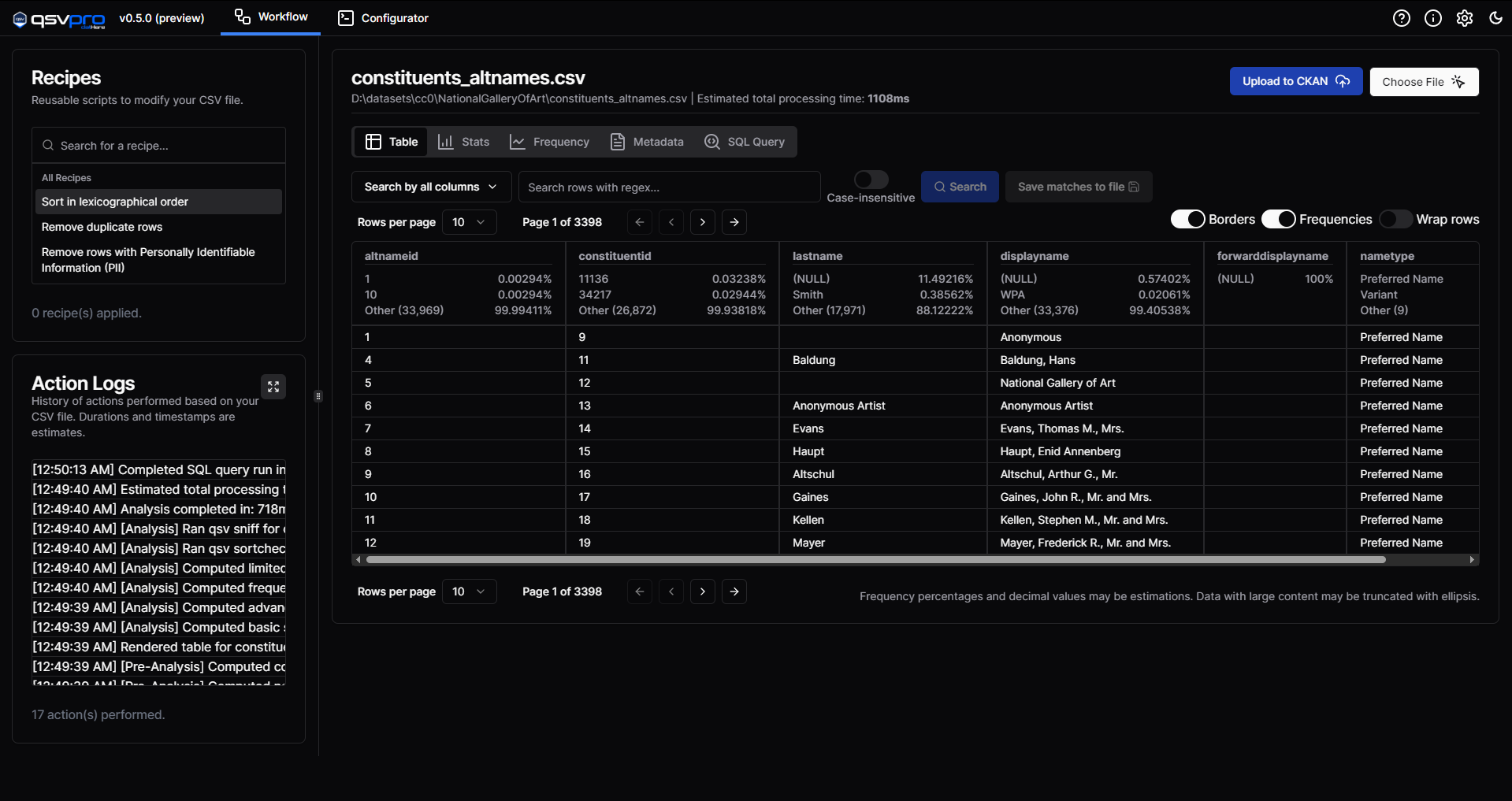This screenshot has width=1512, height=801.
Task: Switch to the SQL Query tab
Action: [x=745, y=142]
